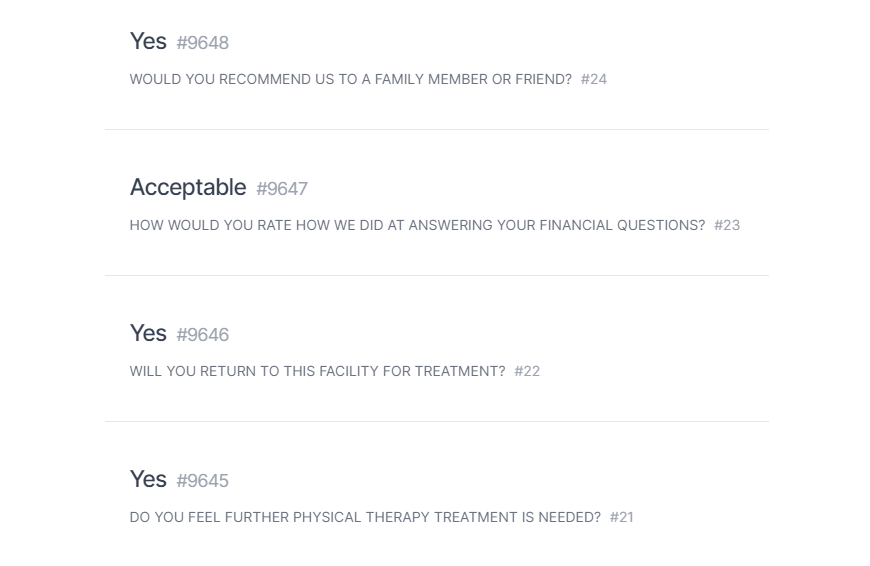870x566 pixels.
Task: Open the 'Would you recommend us' question
Action: 350,79
